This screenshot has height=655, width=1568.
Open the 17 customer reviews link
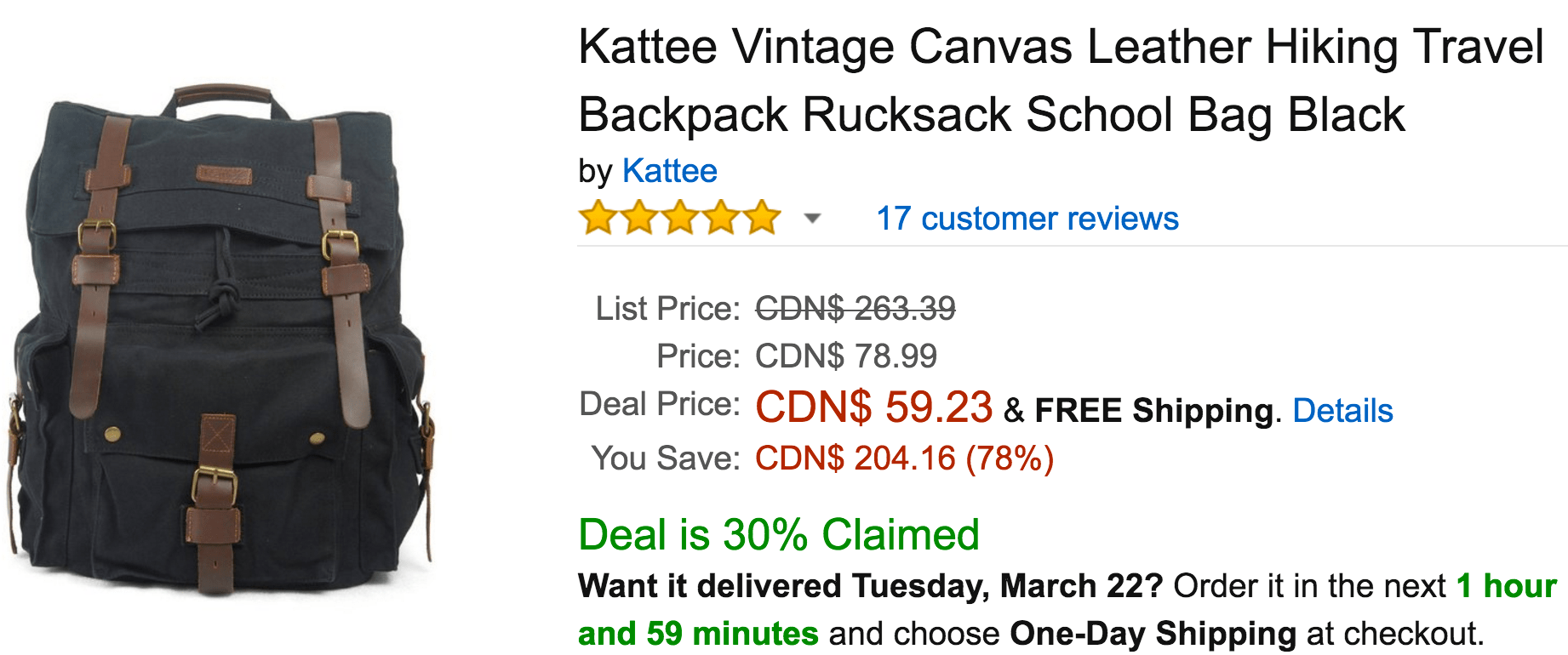(x=1027, y=219)
